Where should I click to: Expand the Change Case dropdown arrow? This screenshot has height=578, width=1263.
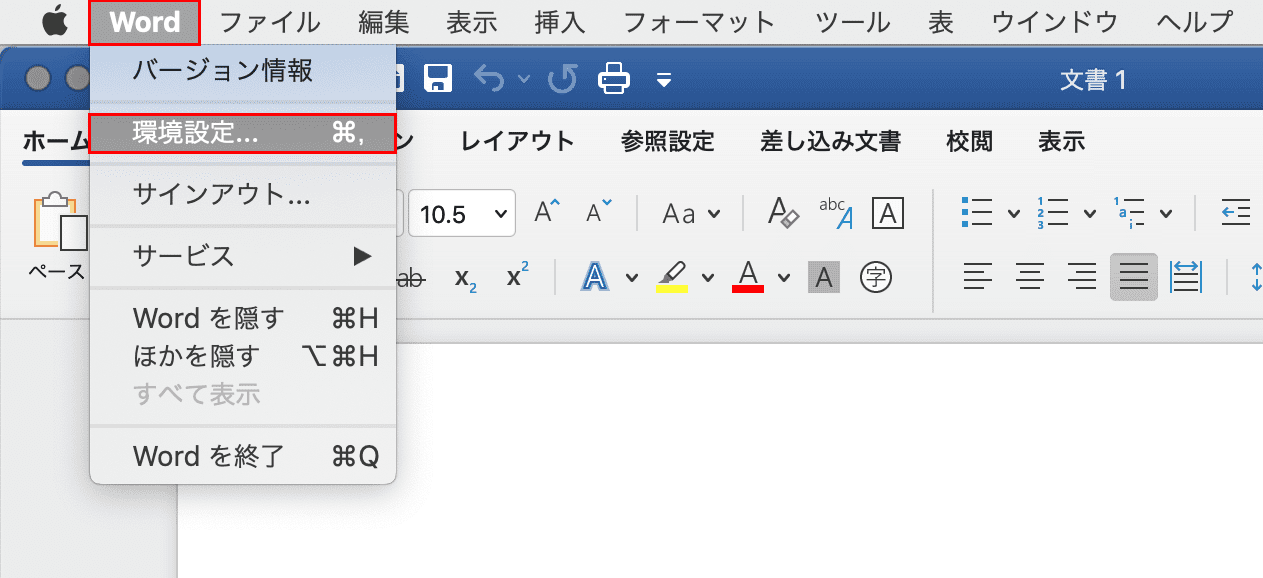point(714,214)
